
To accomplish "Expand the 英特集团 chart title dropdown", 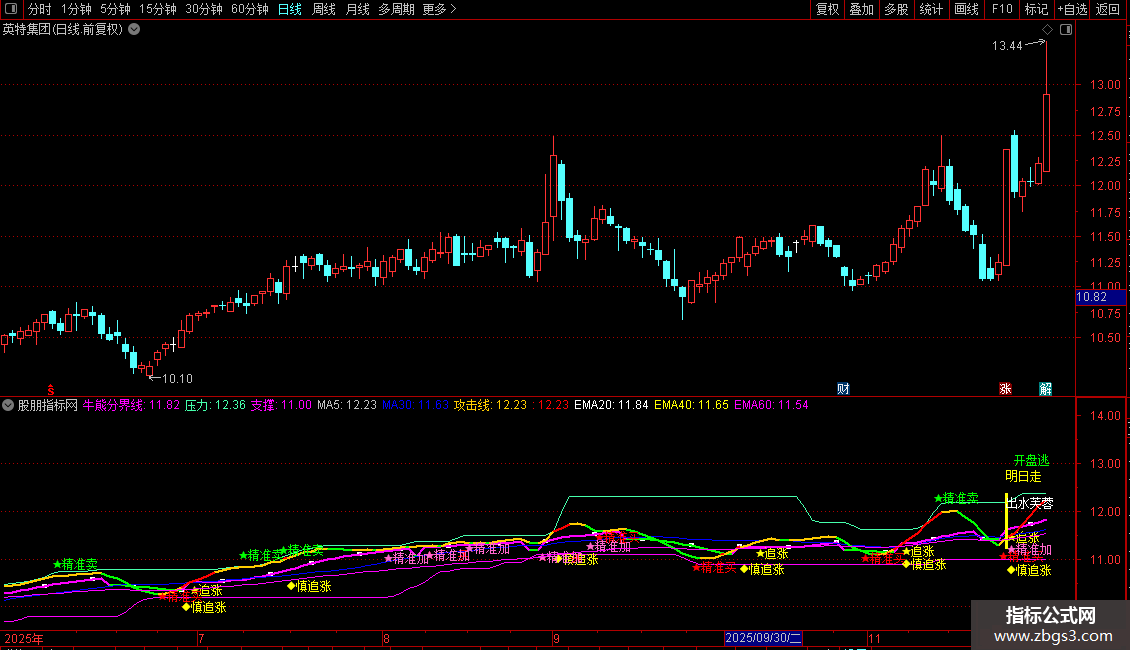I will 135,29.
